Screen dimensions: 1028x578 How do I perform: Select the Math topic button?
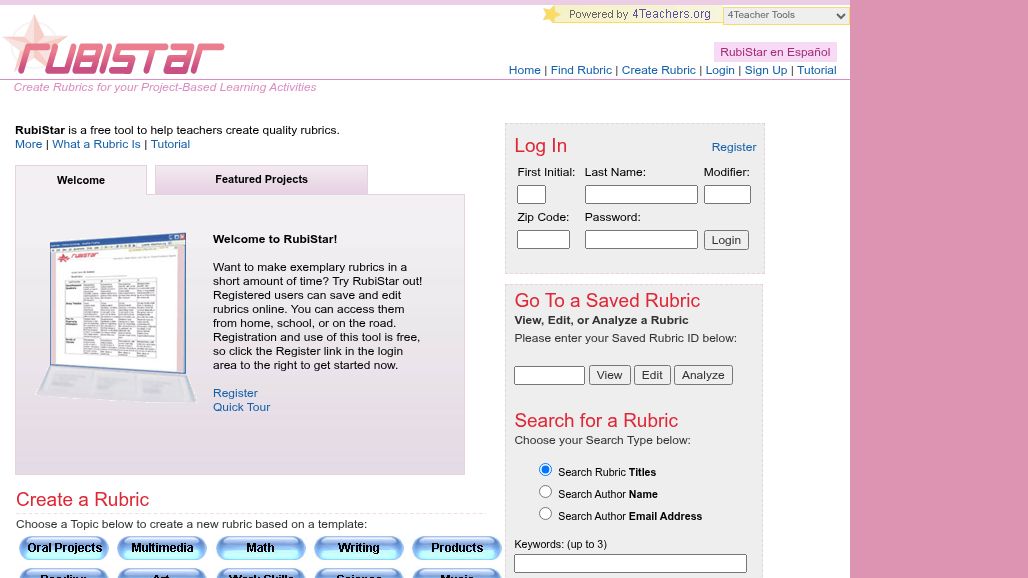pyautogui.click(x=260, y=548)
